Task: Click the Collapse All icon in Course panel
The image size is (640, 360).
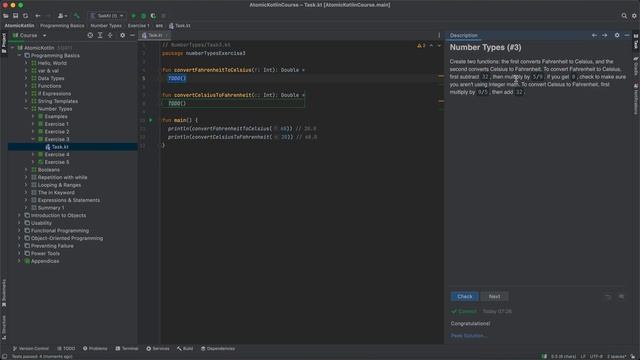Action: tap(110, 36)
